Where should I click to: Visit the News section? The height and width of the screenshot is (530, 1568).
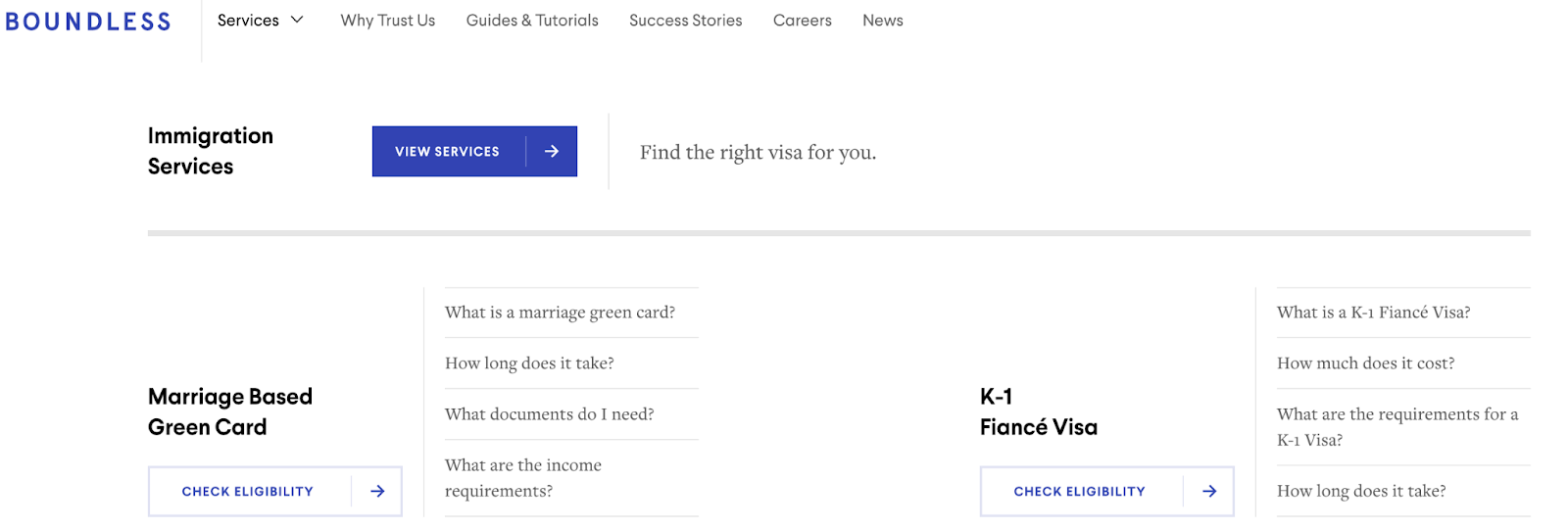point(882,21)
